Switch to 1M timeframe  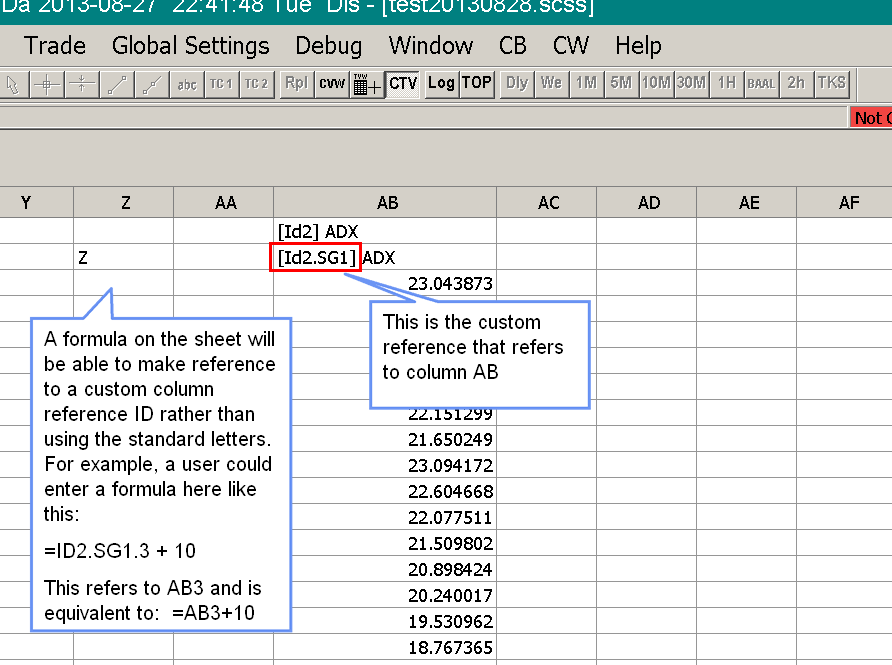pyautogui.click(x=586, y=84)
